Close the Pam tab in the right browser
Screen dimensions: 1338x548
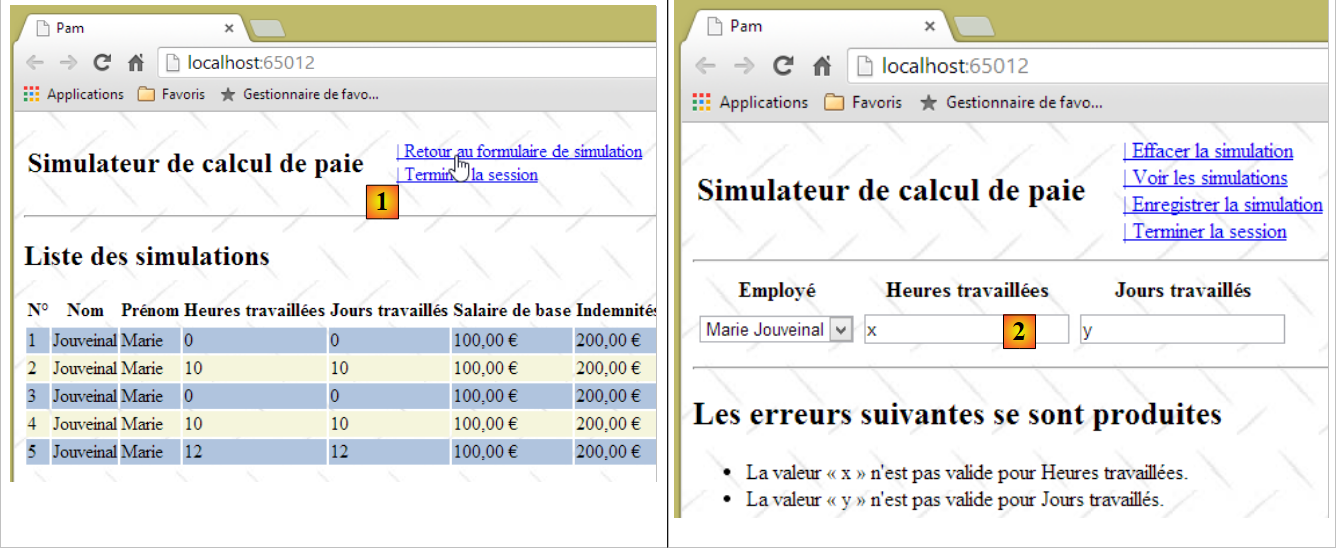click(x=930, y=27)
